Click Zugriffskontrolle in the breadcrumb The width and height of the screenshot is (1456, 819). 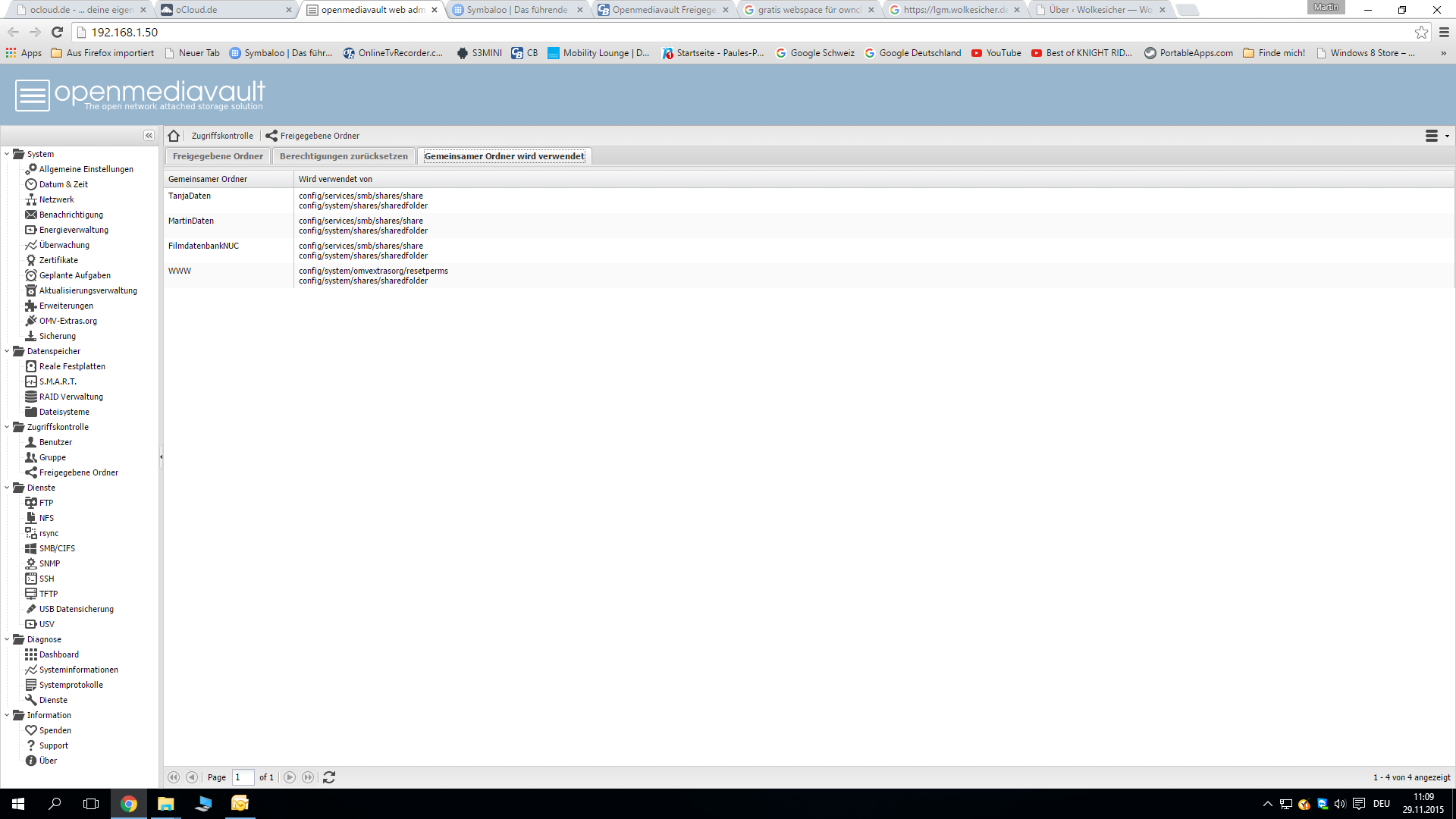(x=222, y=136)
